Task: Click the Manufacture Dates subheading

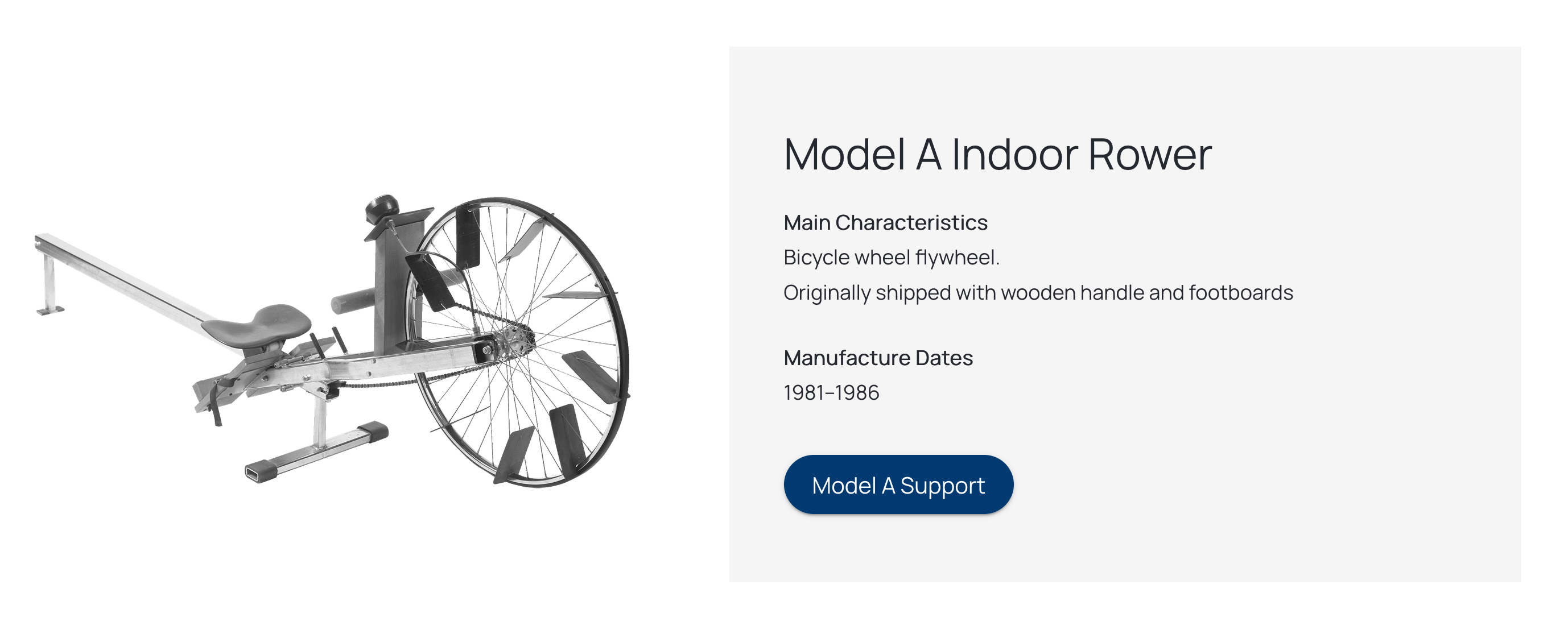Action: (878, 358)
